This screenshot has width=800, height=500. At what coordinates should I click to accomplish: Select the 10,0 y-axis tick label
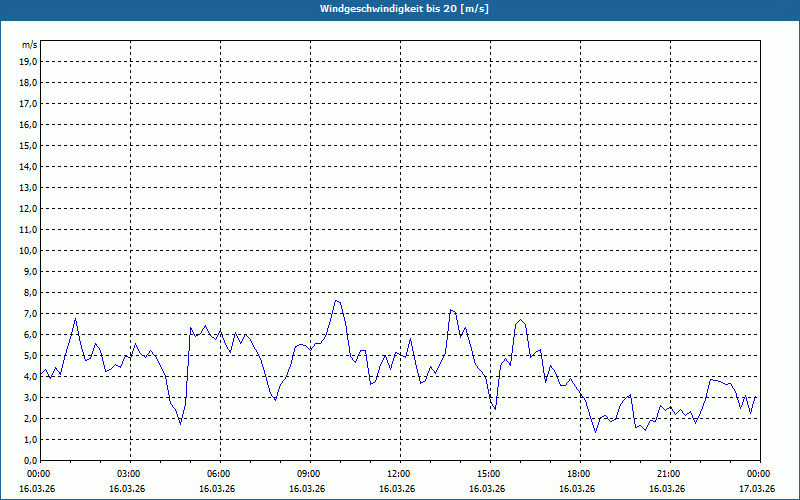29,250
